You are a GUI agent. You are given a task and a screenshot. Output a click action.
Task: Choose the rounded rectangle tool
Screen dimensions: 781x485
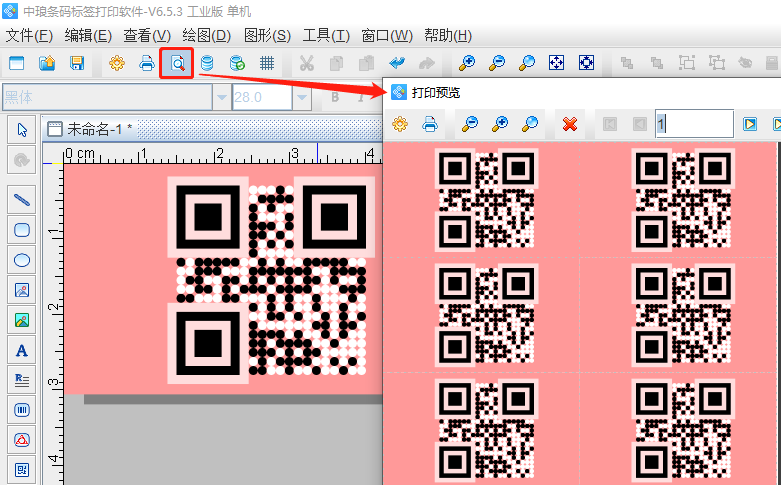pyautogui.click(x=21, y=230)
